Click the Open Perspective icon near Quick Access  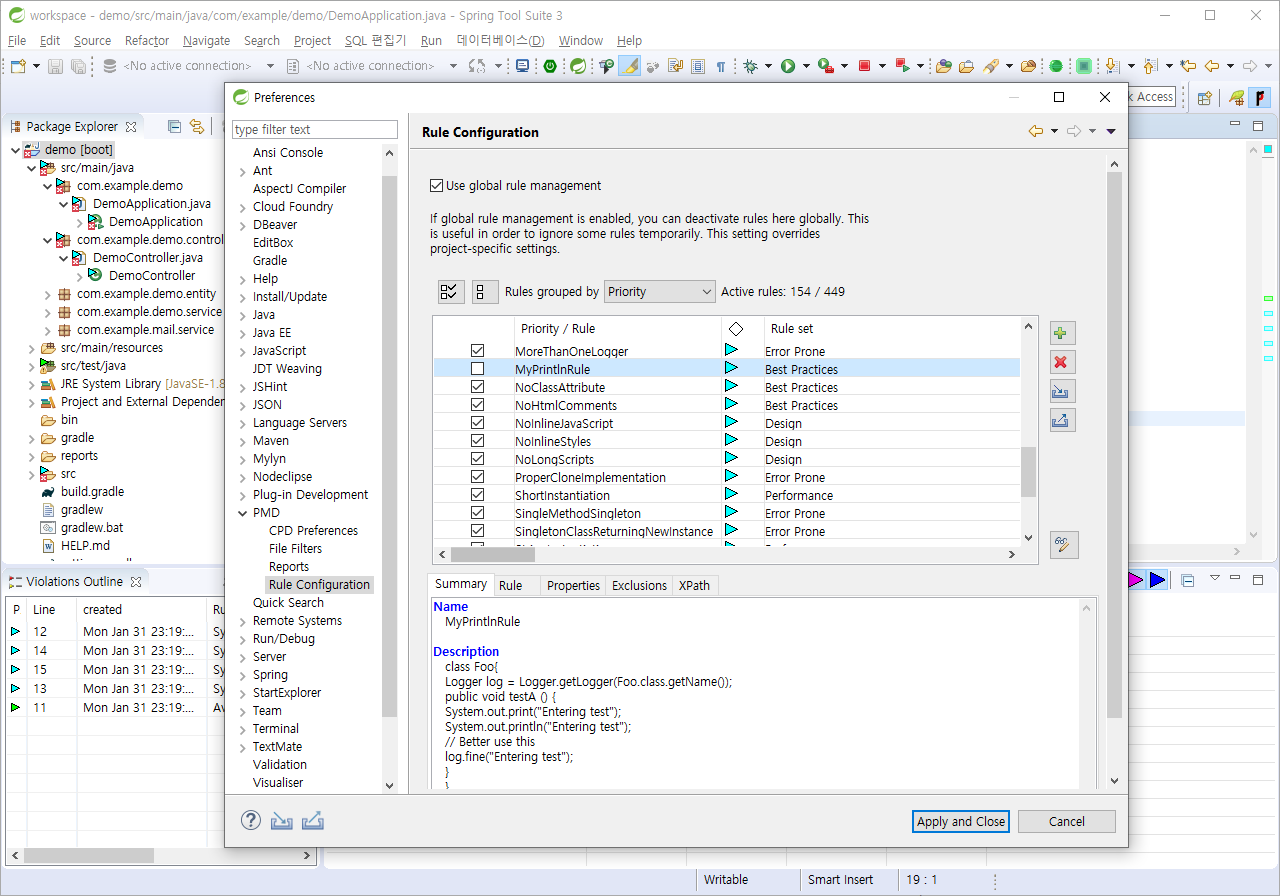pos(1205,97)
